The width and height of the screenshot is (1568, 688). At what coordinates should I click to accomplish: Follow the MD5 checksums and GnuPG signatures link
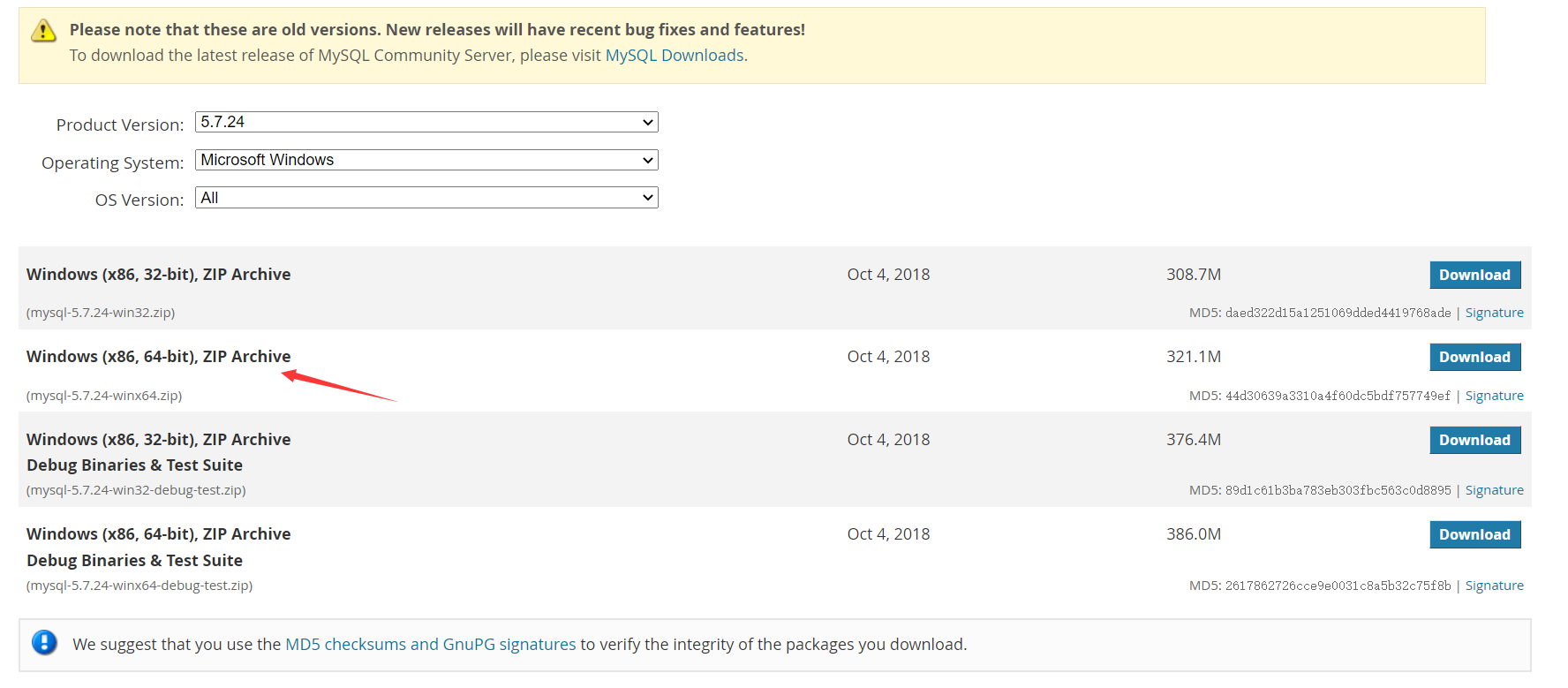431,644
